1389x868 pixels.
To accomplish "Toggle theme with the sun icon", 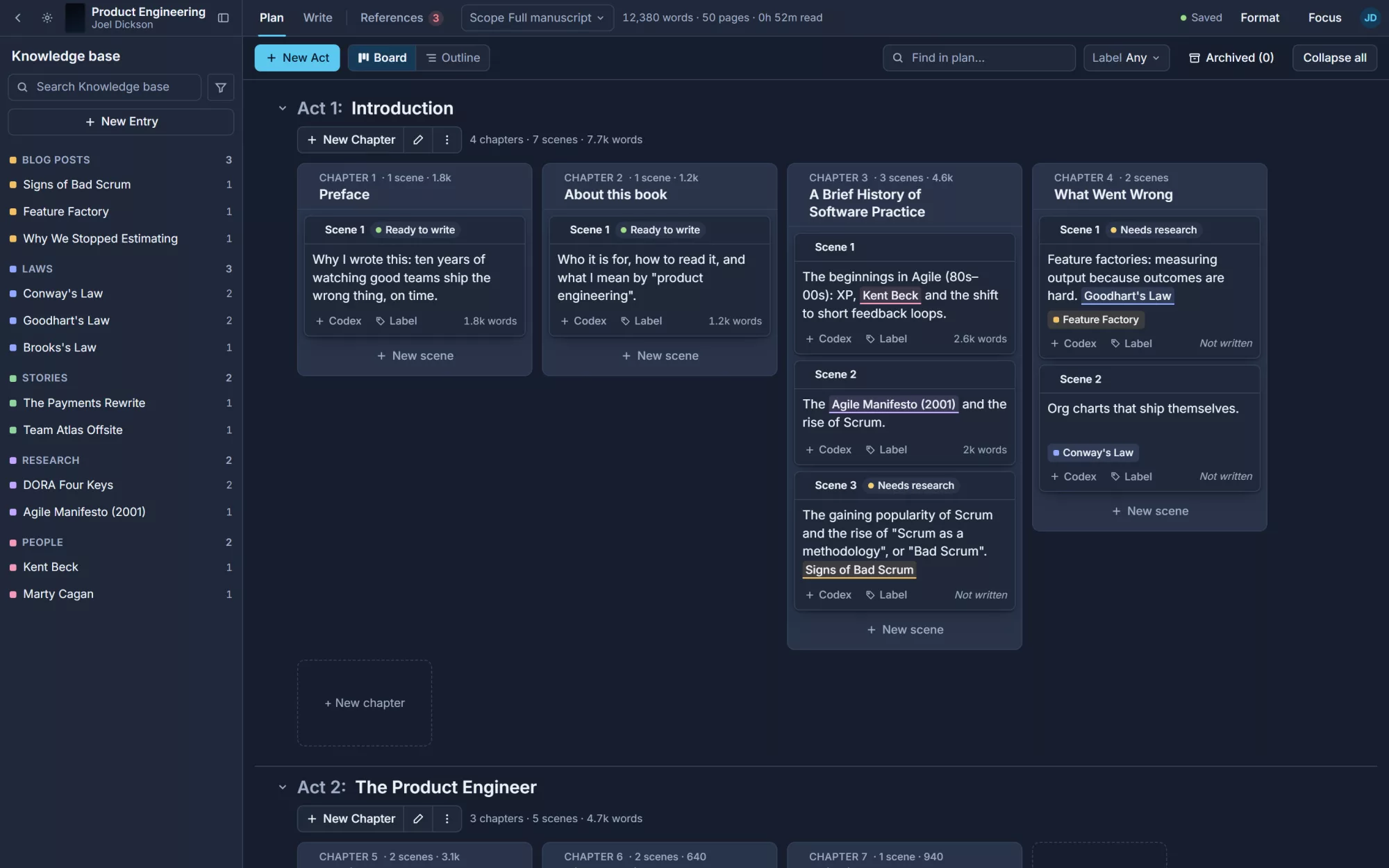I will [47, 18].
